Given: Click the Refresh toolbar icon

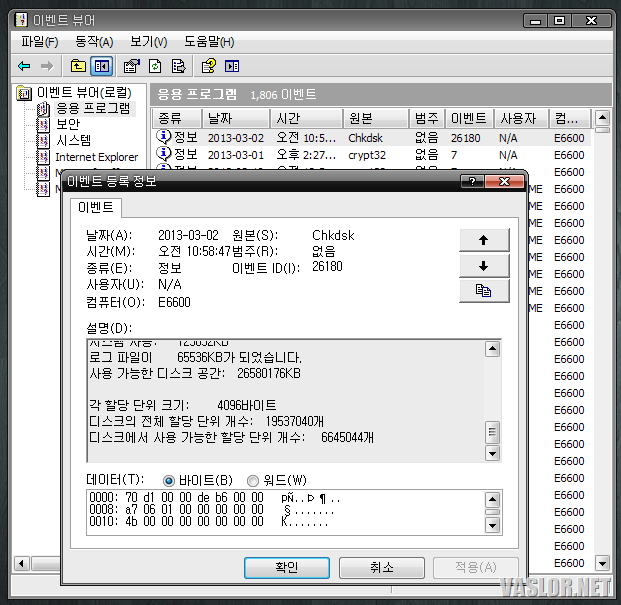Looking at the screenshot, I should coord(155,66).
